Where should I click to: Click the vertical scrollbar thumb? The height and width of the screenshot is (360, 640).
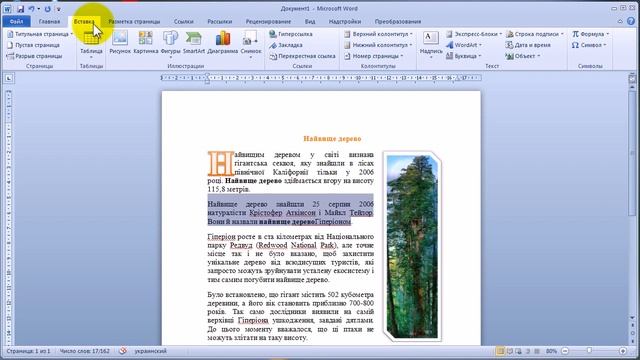pos(632,153)
